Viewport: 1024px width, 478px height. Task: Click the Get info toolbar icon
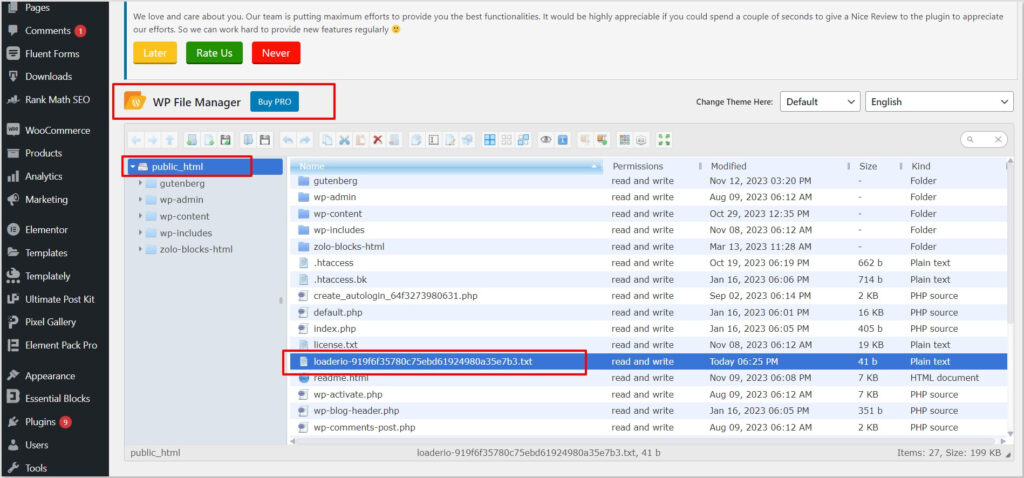coord(562,140)
